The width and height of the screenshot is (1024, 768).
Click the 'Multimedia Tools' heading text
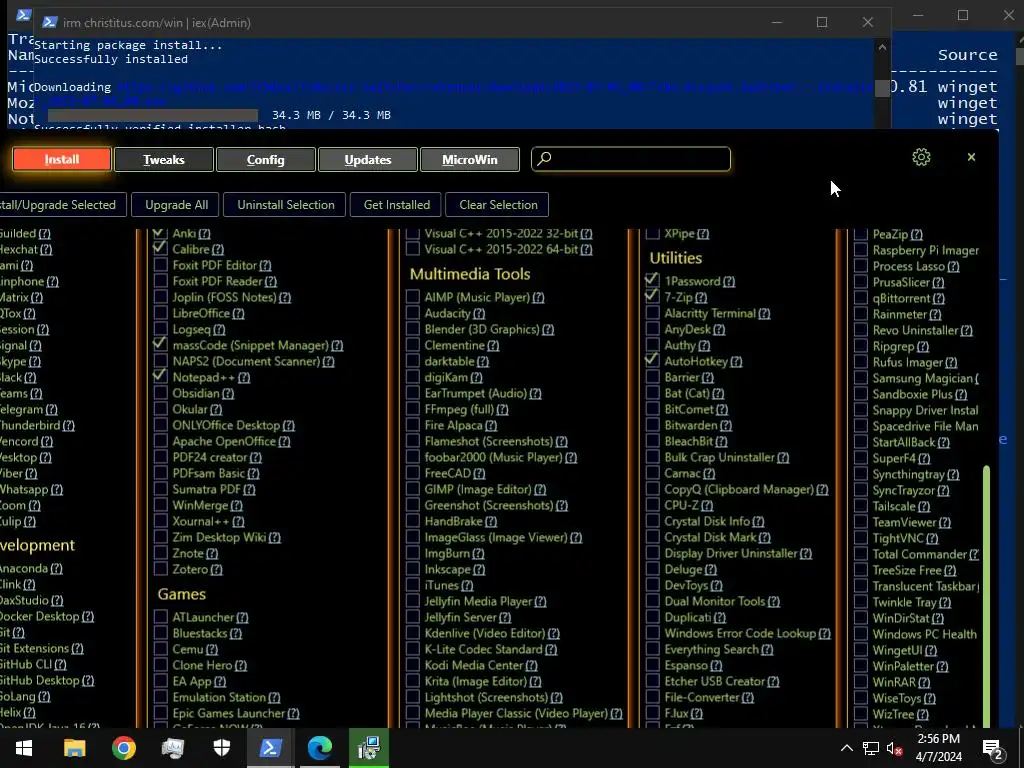click(470, 274)
